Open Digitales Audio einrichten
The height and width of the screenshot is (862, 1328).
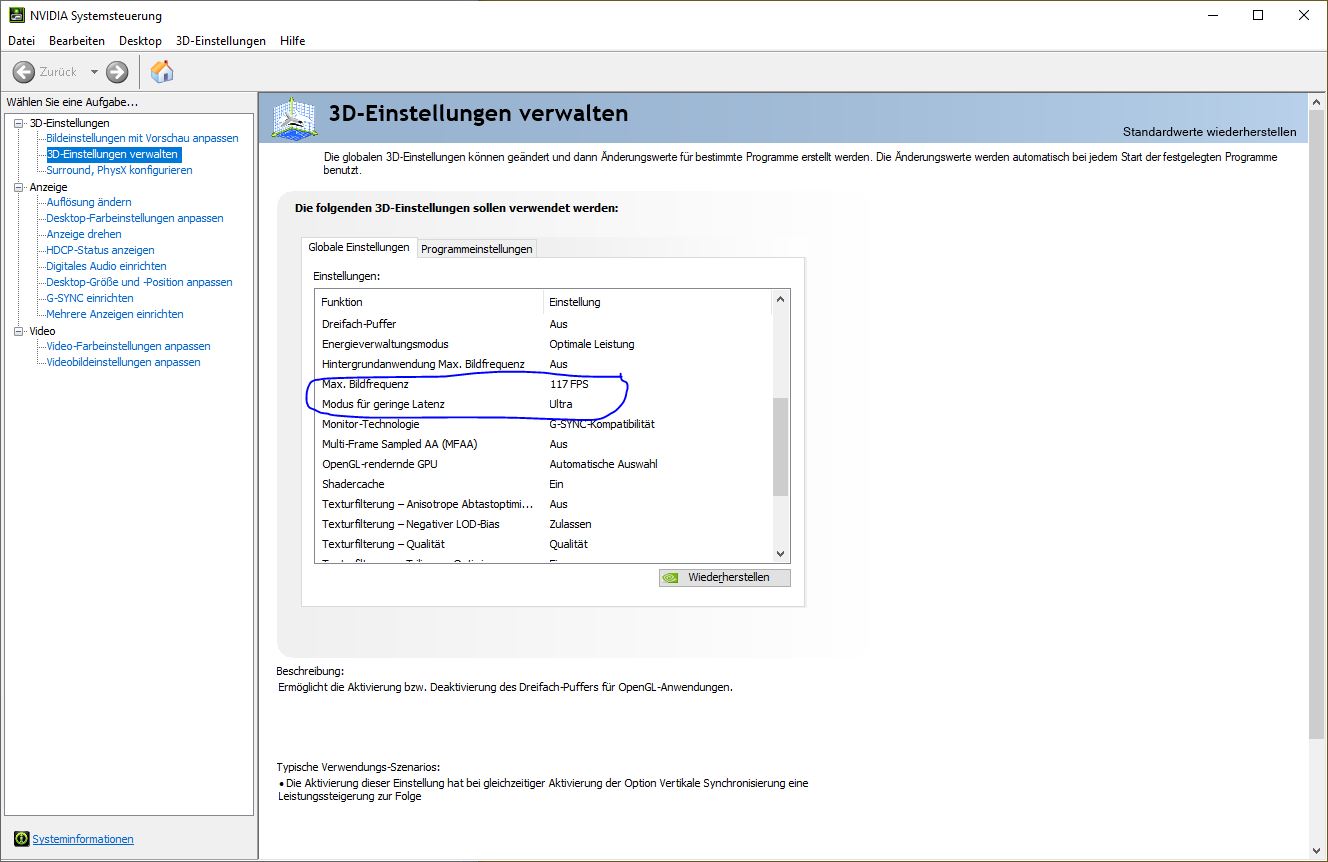pyautogui.click(x=106, y=266)
